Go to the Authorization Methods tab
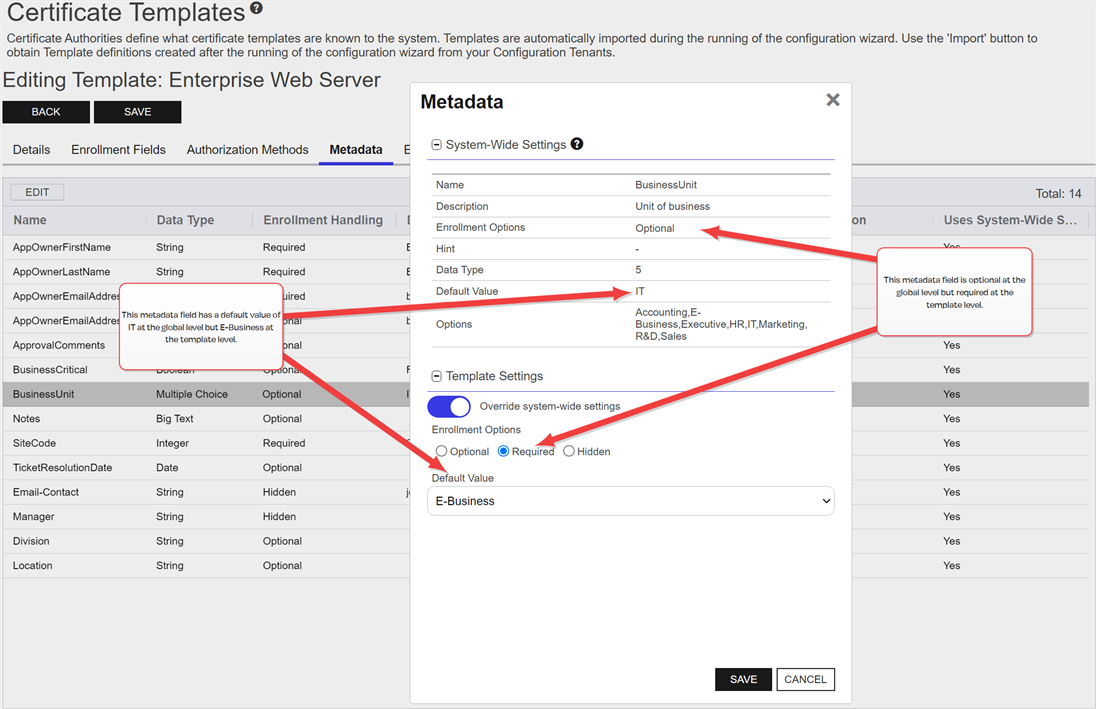1096x709 pixels. tap(247, 150)
